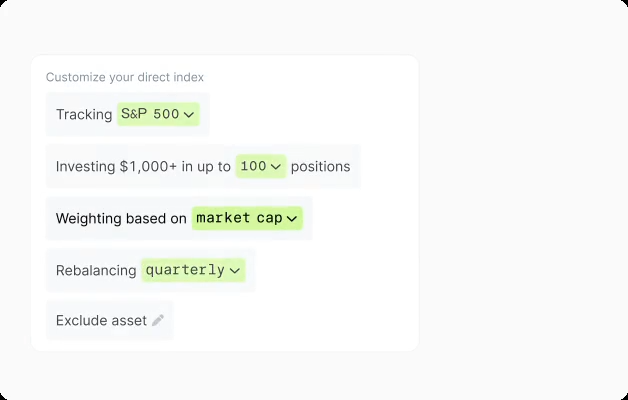628x400 pixels.
Task: Click the chevron arrow beside market cap
Action: click(x=292, y=218)
